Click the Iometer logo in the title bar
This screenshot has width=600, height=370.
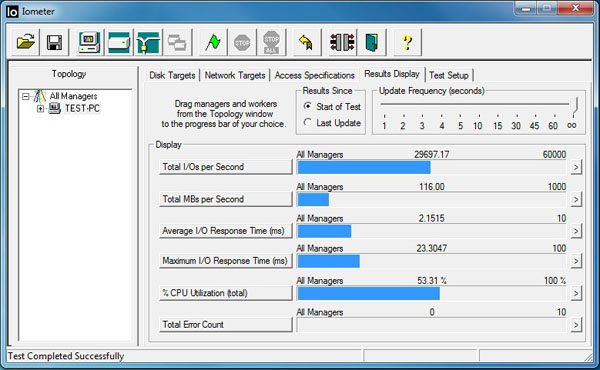pyautogui.click(x=12, y=11)
